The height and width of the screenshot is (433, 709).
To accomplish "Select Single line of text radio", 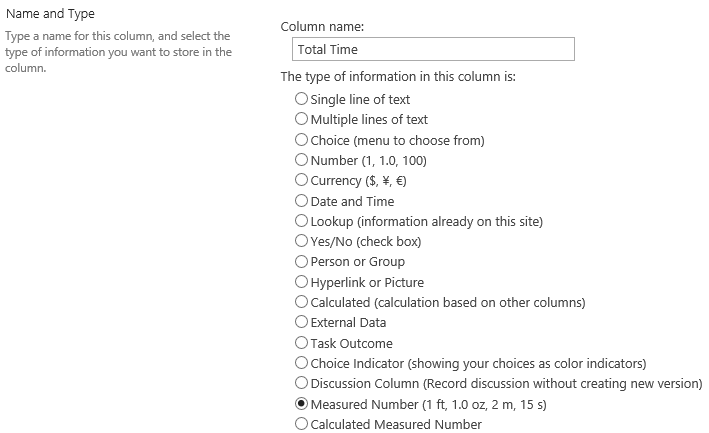I will (301, 99).
